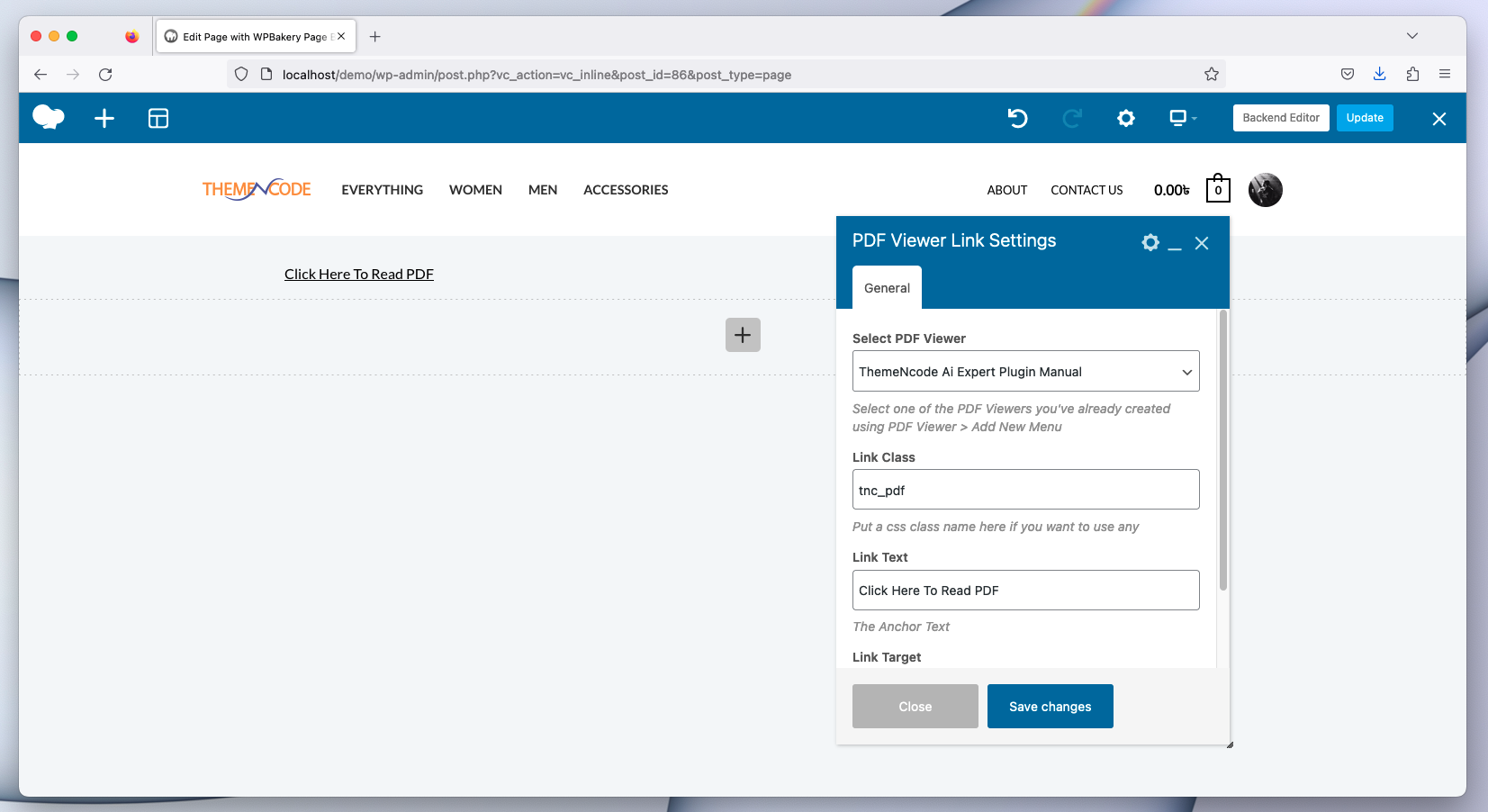Click the gray Close button
This screenshot has height=812, width=1488.
pyautogui.click(x=915, y=707)
